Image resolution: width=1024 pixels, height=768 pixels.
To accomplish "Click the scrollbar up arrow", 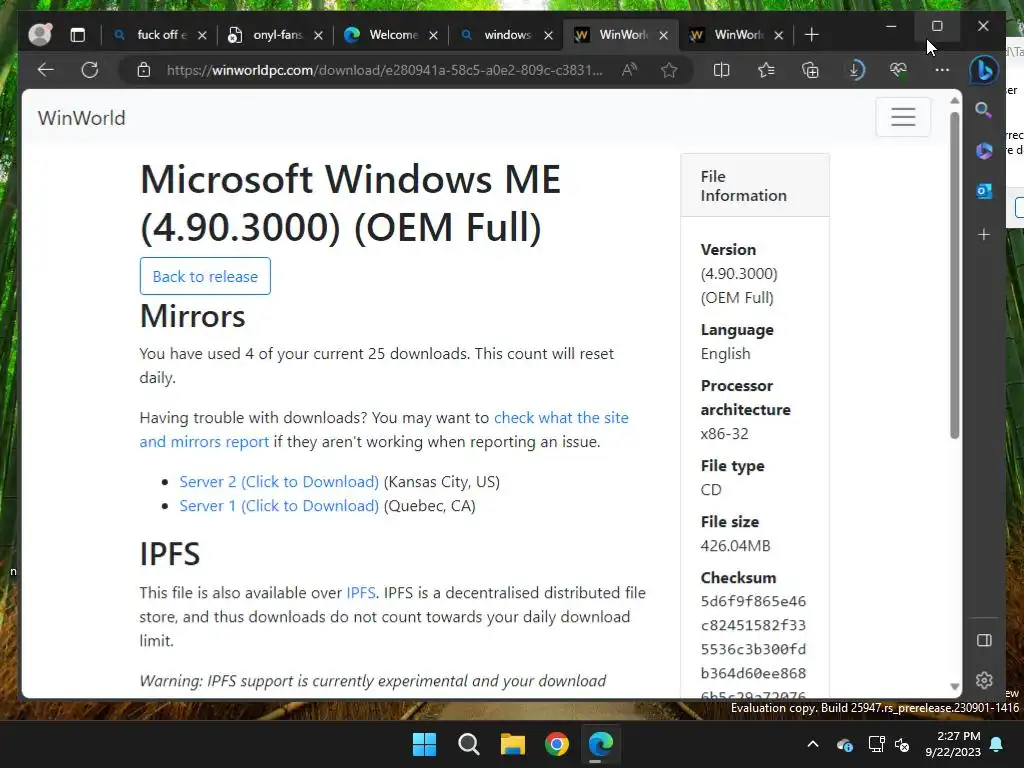I will 954,101.
